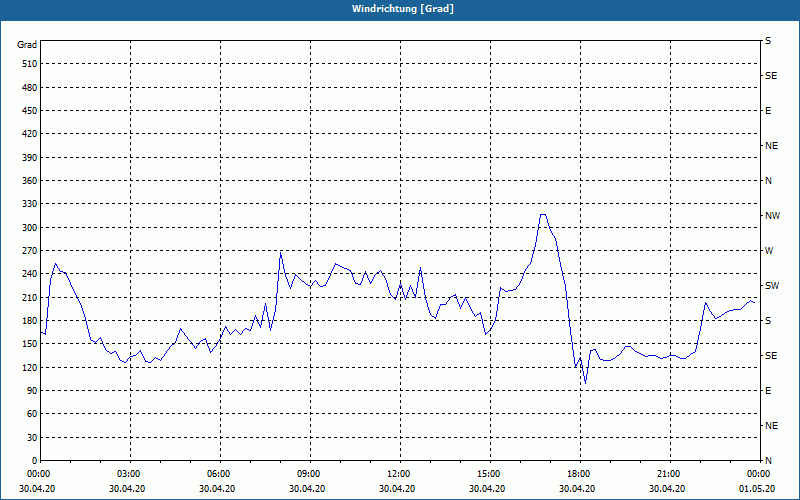Click the y-axis value '120'
This screenshot has height=500, width=800.
[30, 367]
